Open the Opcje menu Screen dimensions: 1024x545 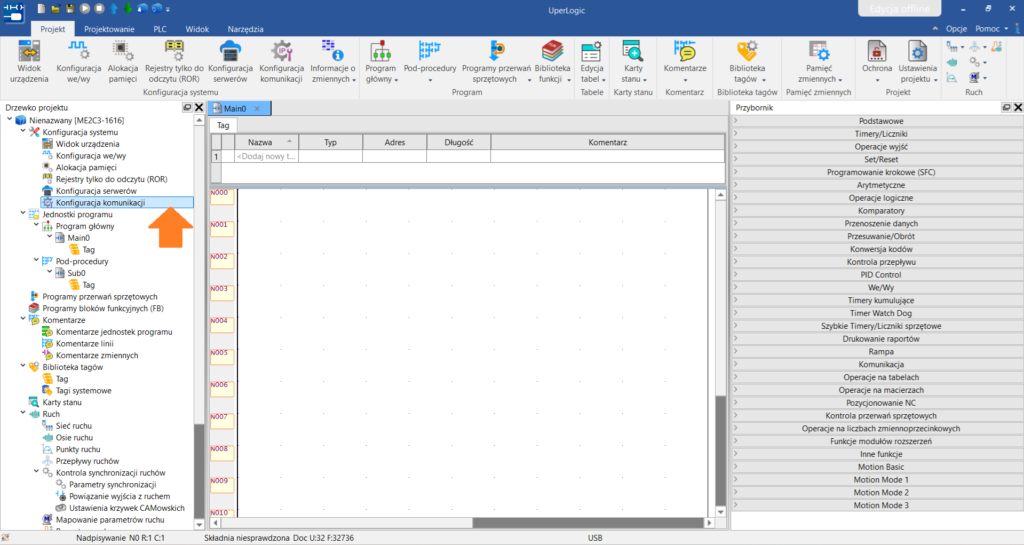(x=956, y=29)
